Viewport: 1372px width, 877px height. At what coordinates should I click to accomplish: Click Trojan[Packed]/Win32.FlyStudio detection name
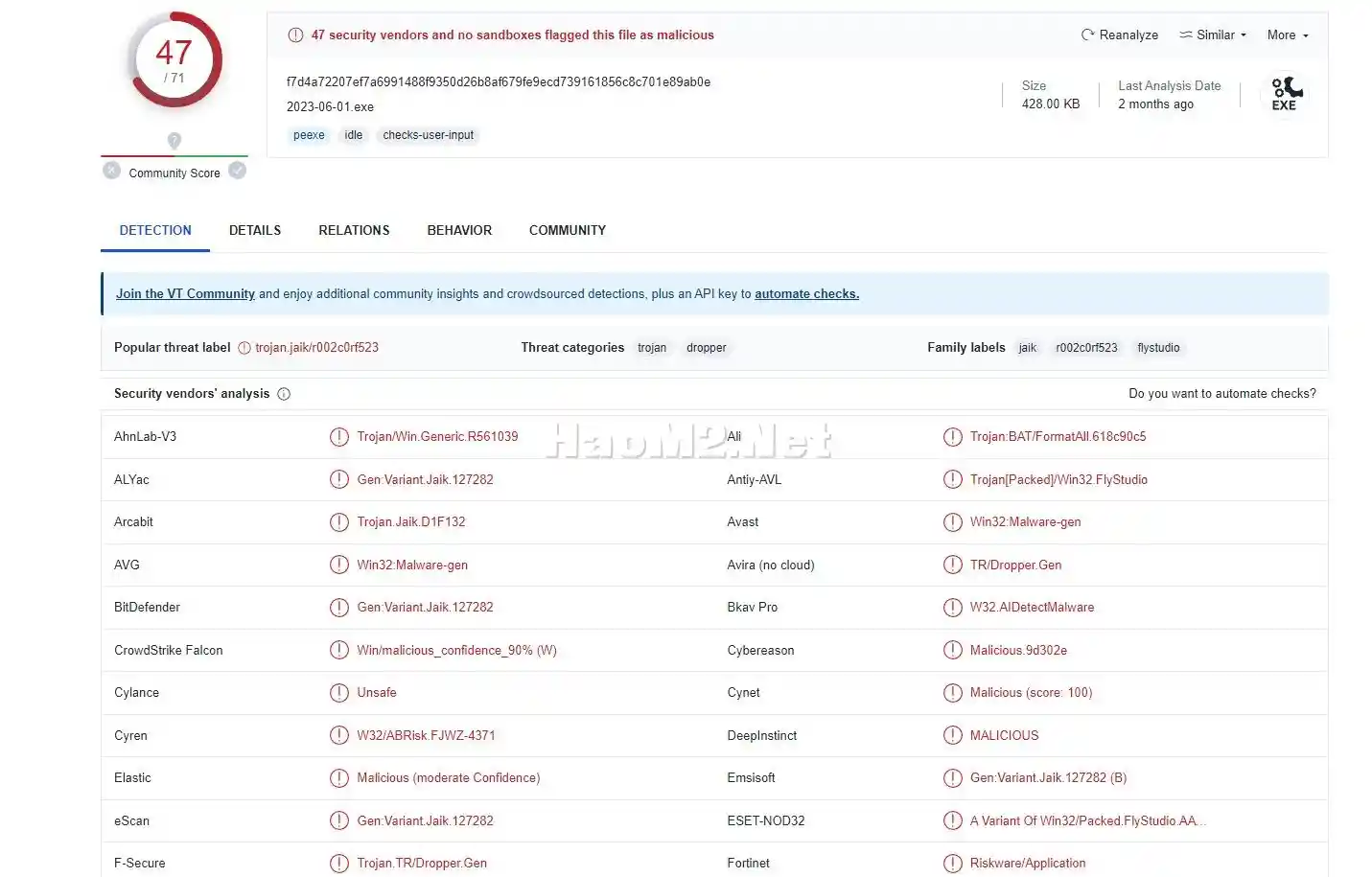(1058, 479)
